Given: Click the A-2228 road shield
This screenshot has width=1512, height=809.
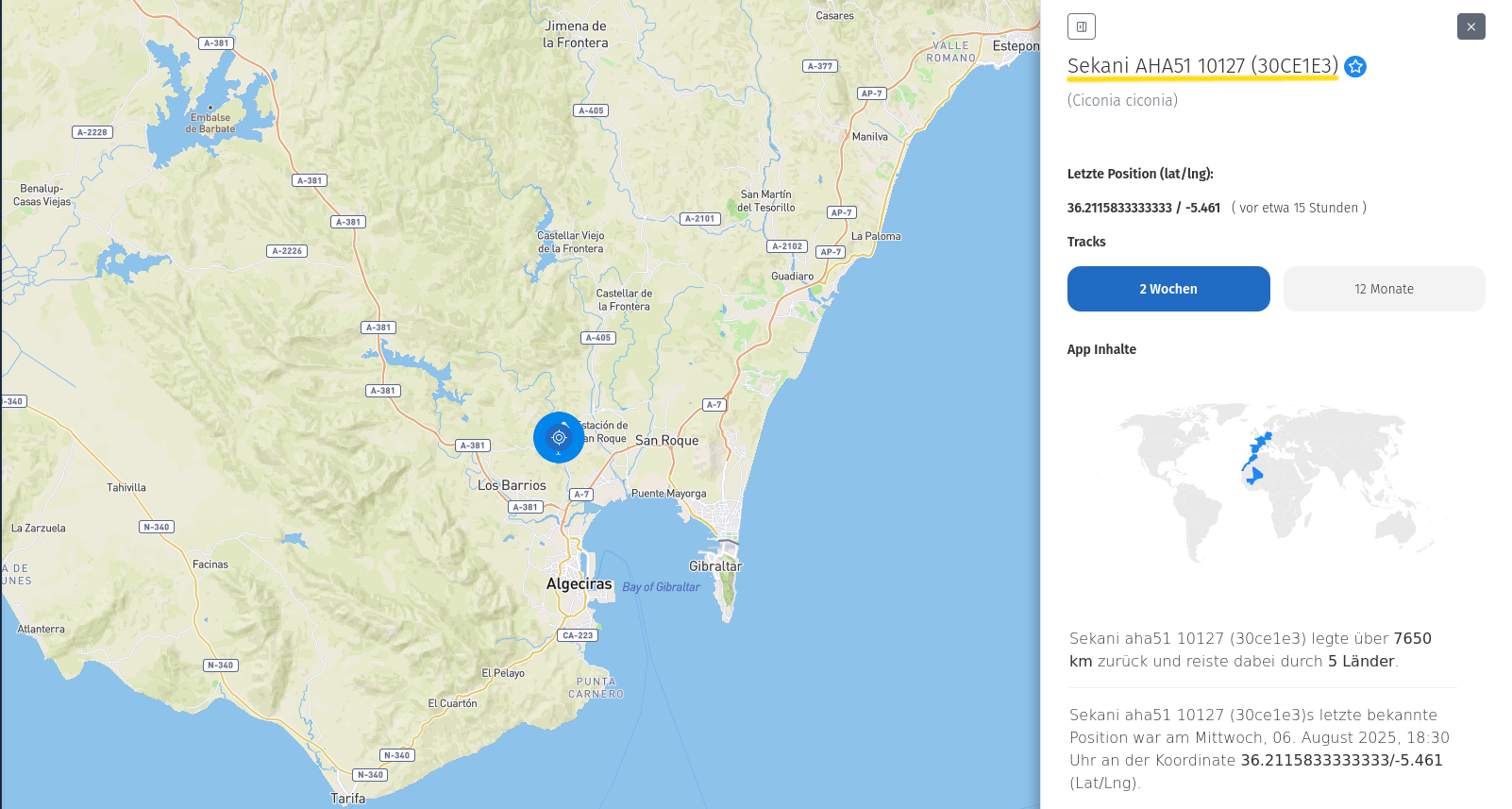Looking at the screenshot, I should pos(92,132).
